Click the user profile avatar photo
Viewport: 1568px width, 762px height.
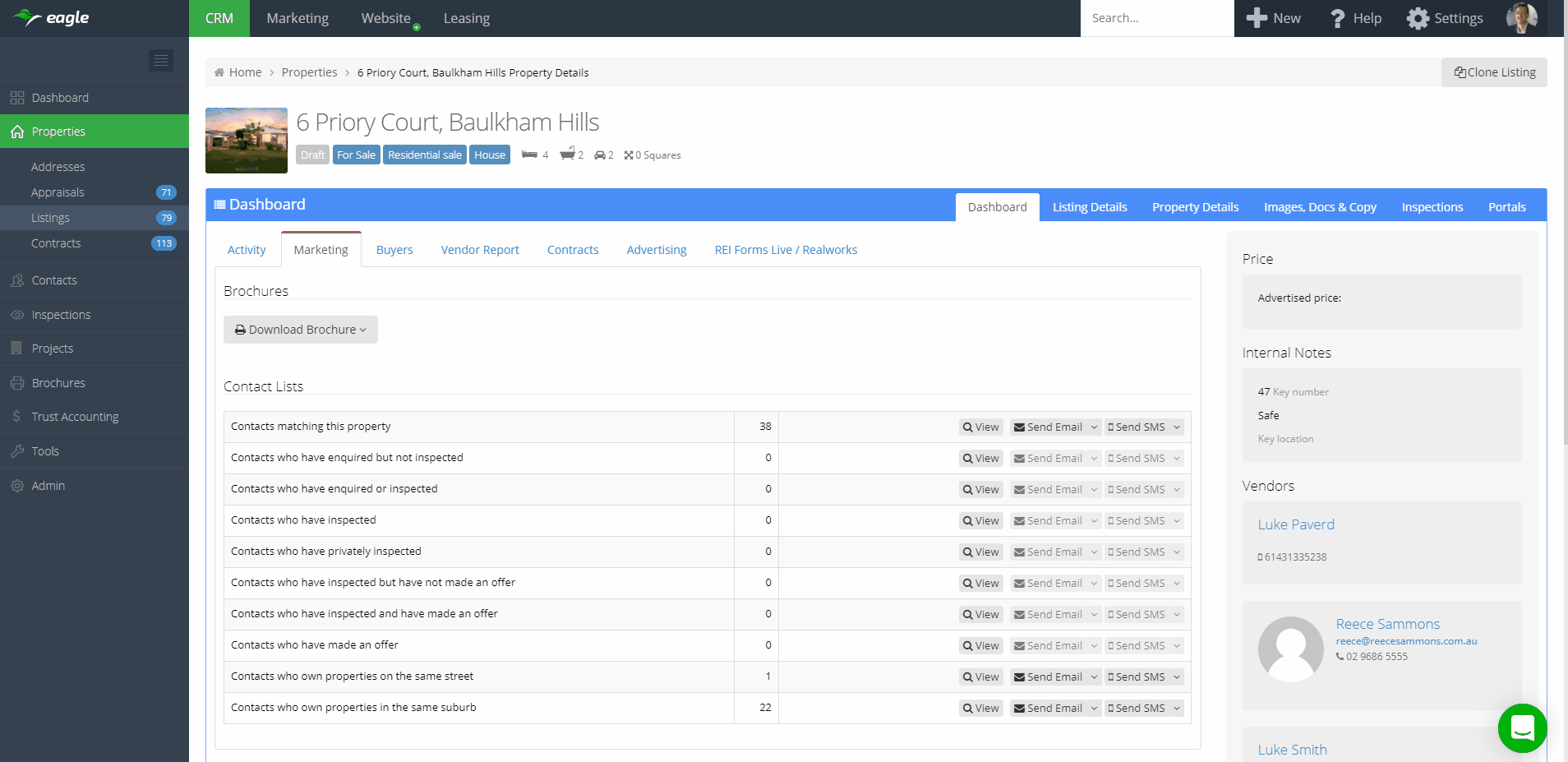pos(1521,18)
